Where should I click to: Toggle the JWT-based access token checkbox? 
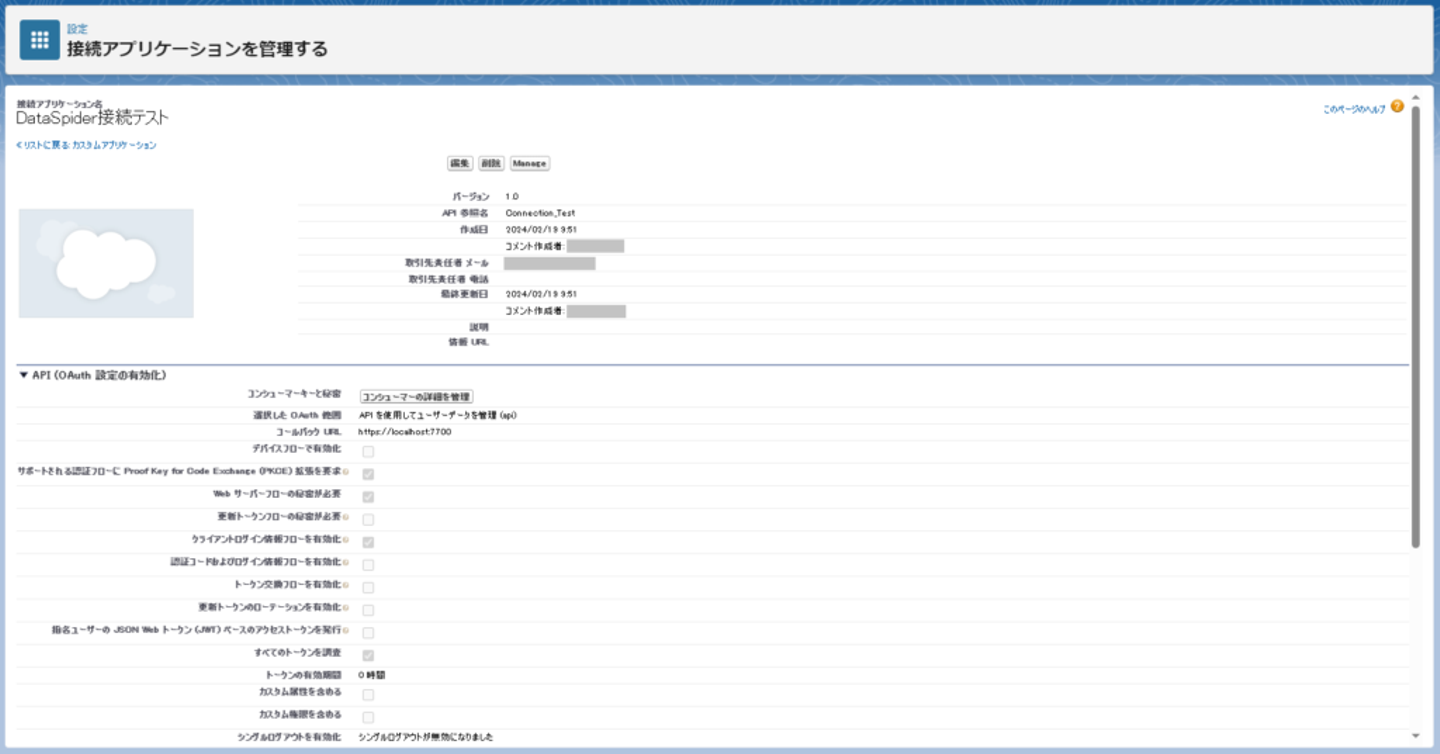[368, 633]
